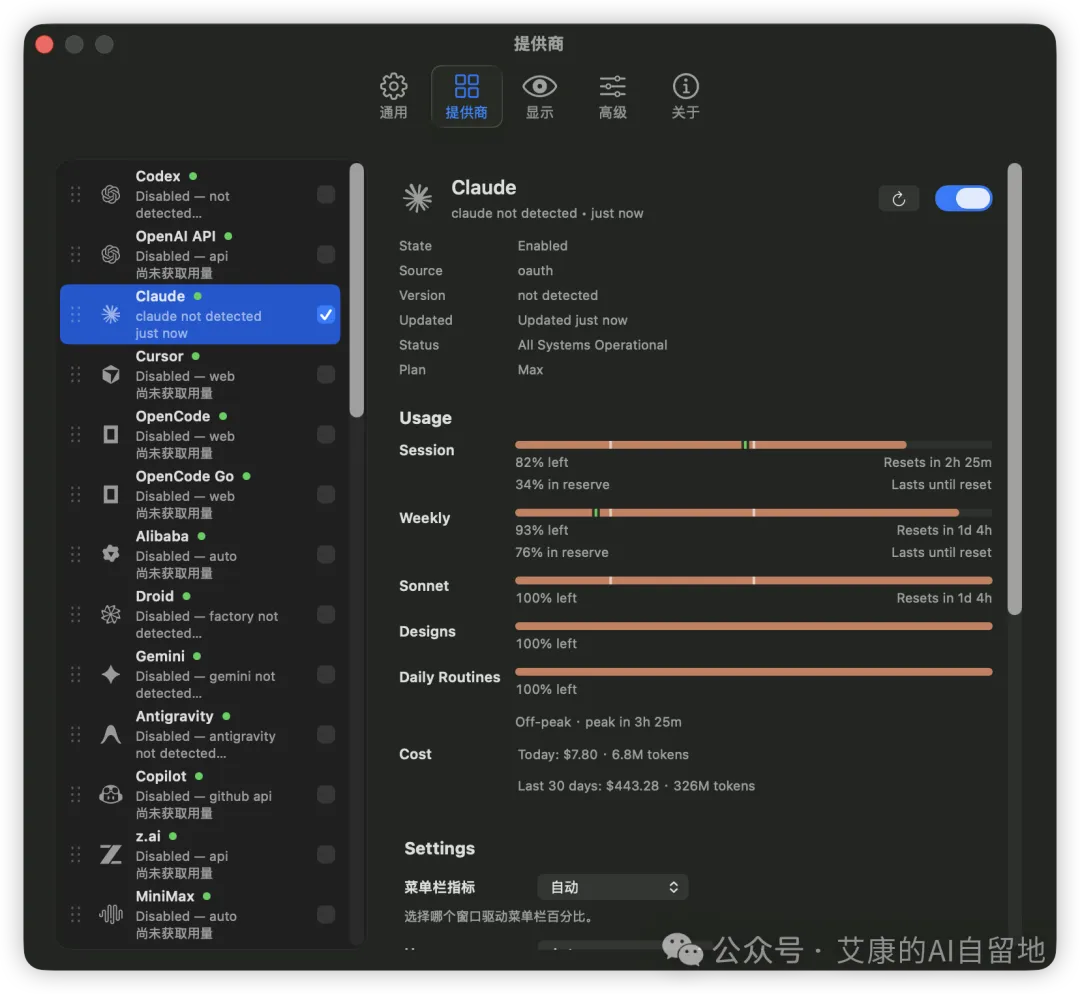
Task: Click the OpenCode Go square icon
Action: coord(111,495)
